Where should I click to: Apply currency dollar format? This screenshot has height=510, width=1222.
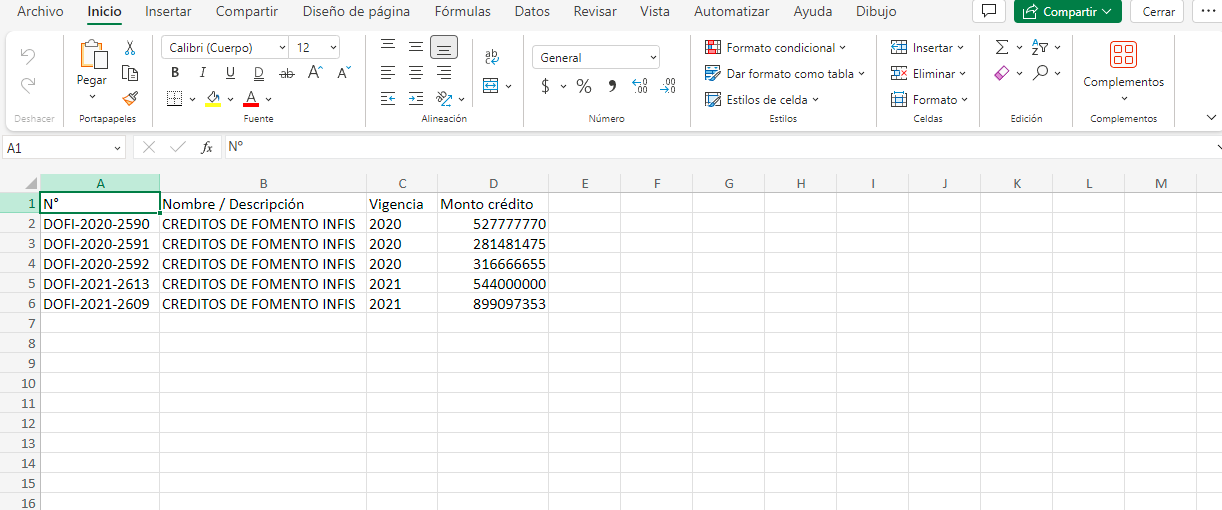click(x=545, y=86)
